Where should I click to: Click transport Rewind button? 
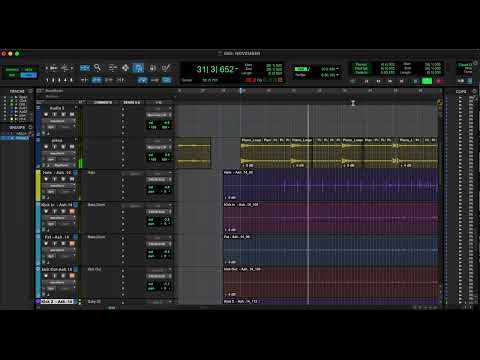point(378,81)
